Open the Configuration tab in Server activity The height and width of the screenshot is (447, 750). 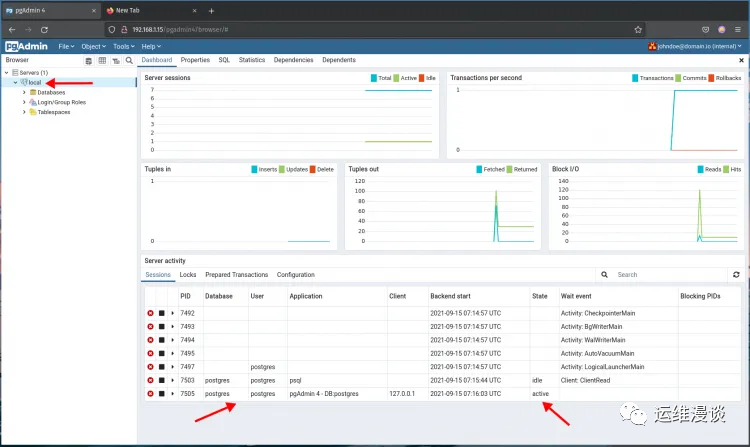pyautogui.click(x=296, y=274)
